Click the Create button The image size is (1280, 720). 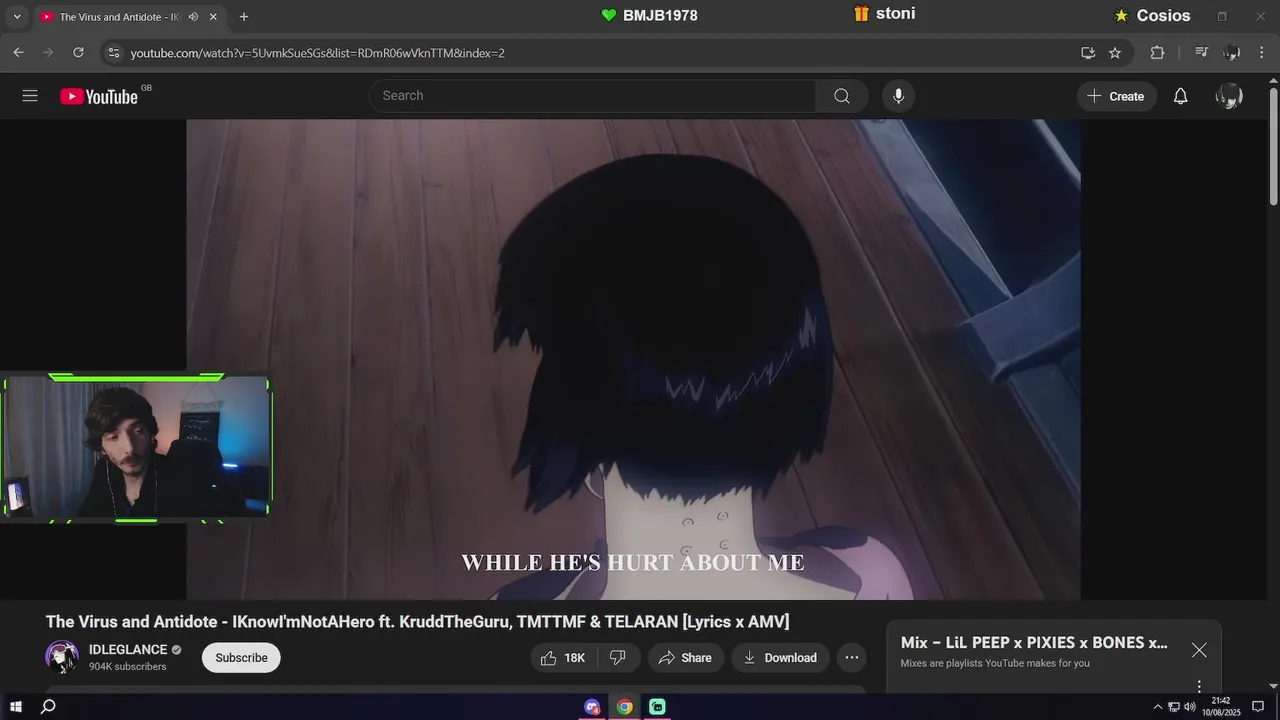[x=1116, y=96]
